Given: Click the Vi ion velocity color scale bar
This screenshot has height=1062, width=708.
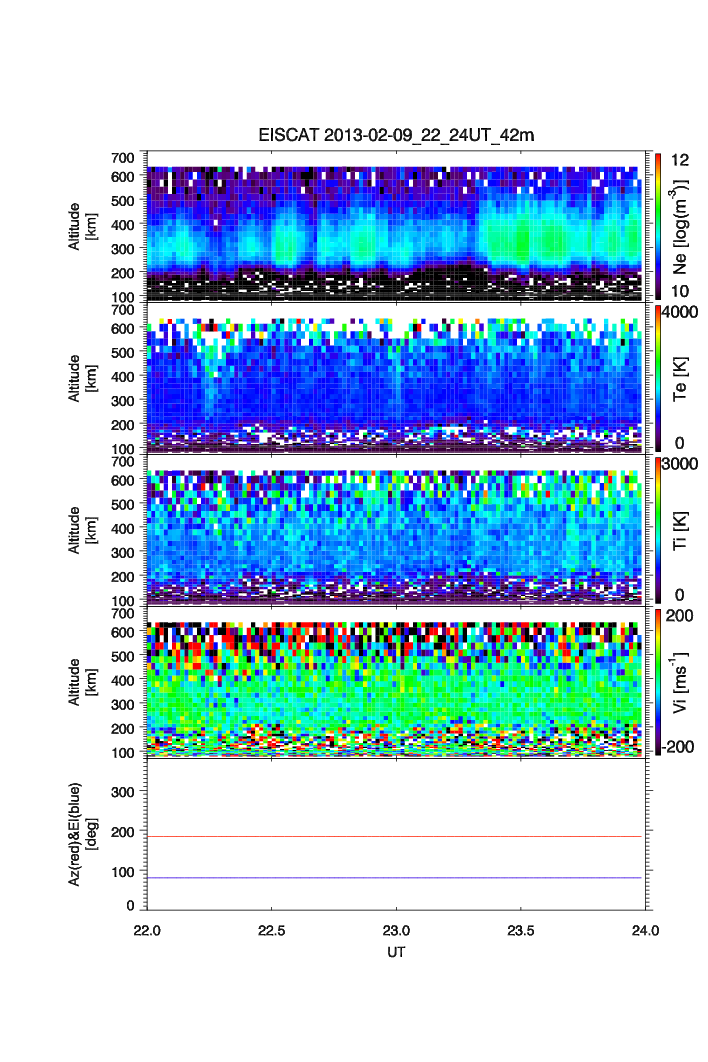Looking at the screenshot, I should pyautogui.click(x=658, y=682).
